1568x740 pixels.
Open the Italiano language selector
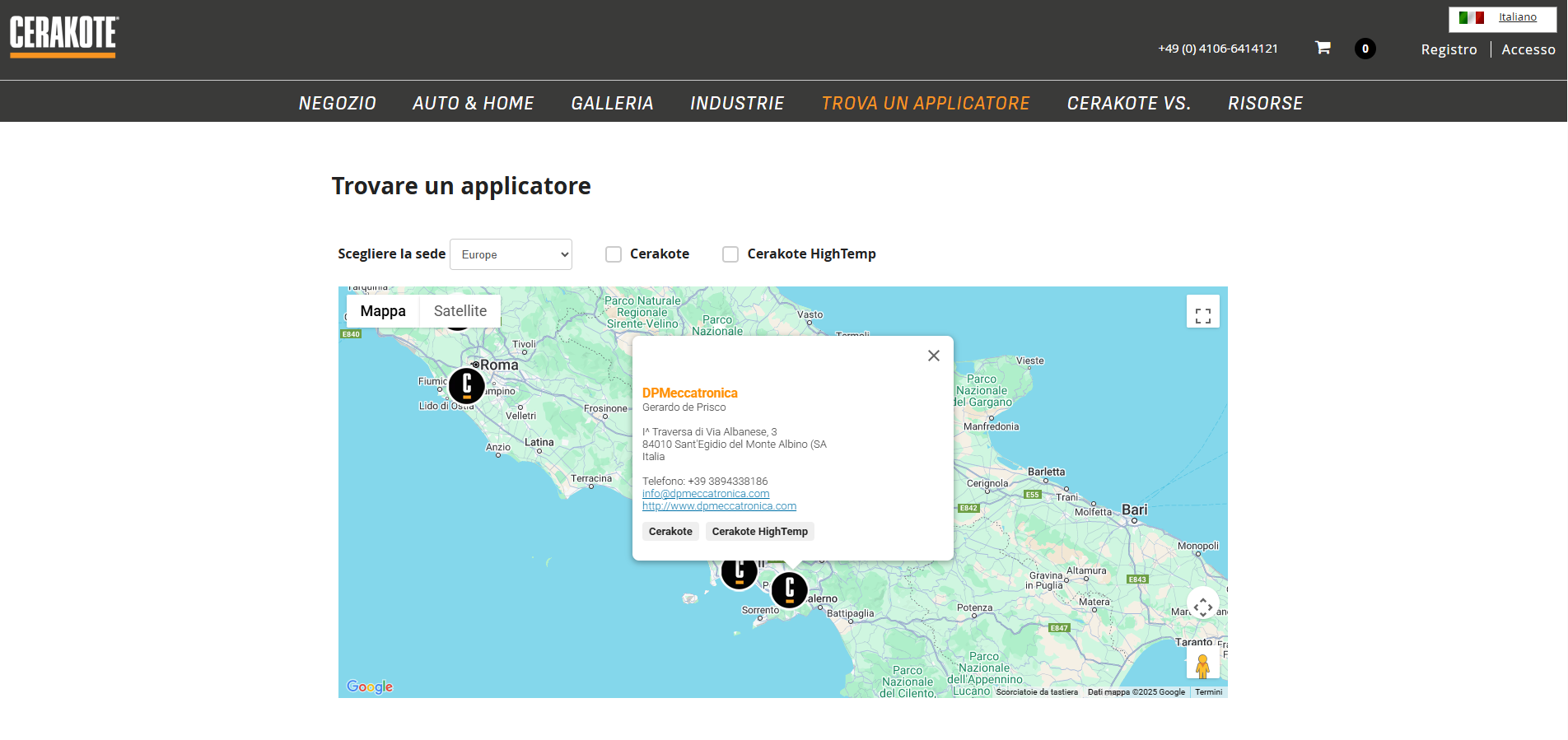pyautogui.click(x=1517, y=17)
